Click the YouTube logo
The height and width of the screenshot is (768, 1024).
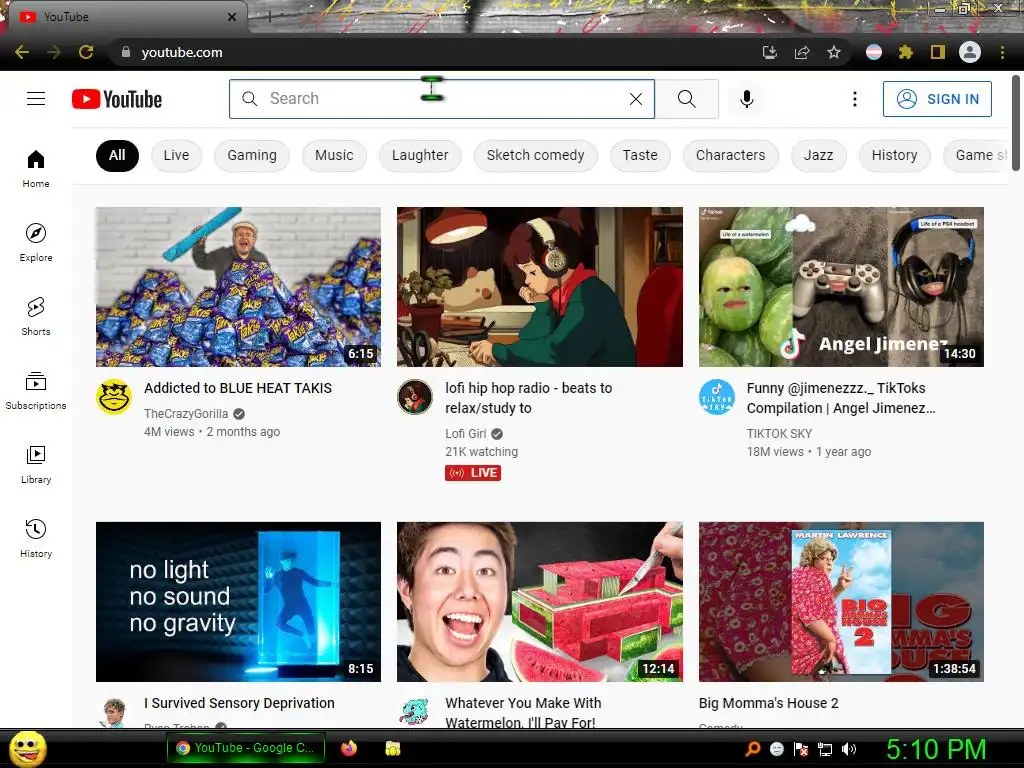click(x=117, y=99)
